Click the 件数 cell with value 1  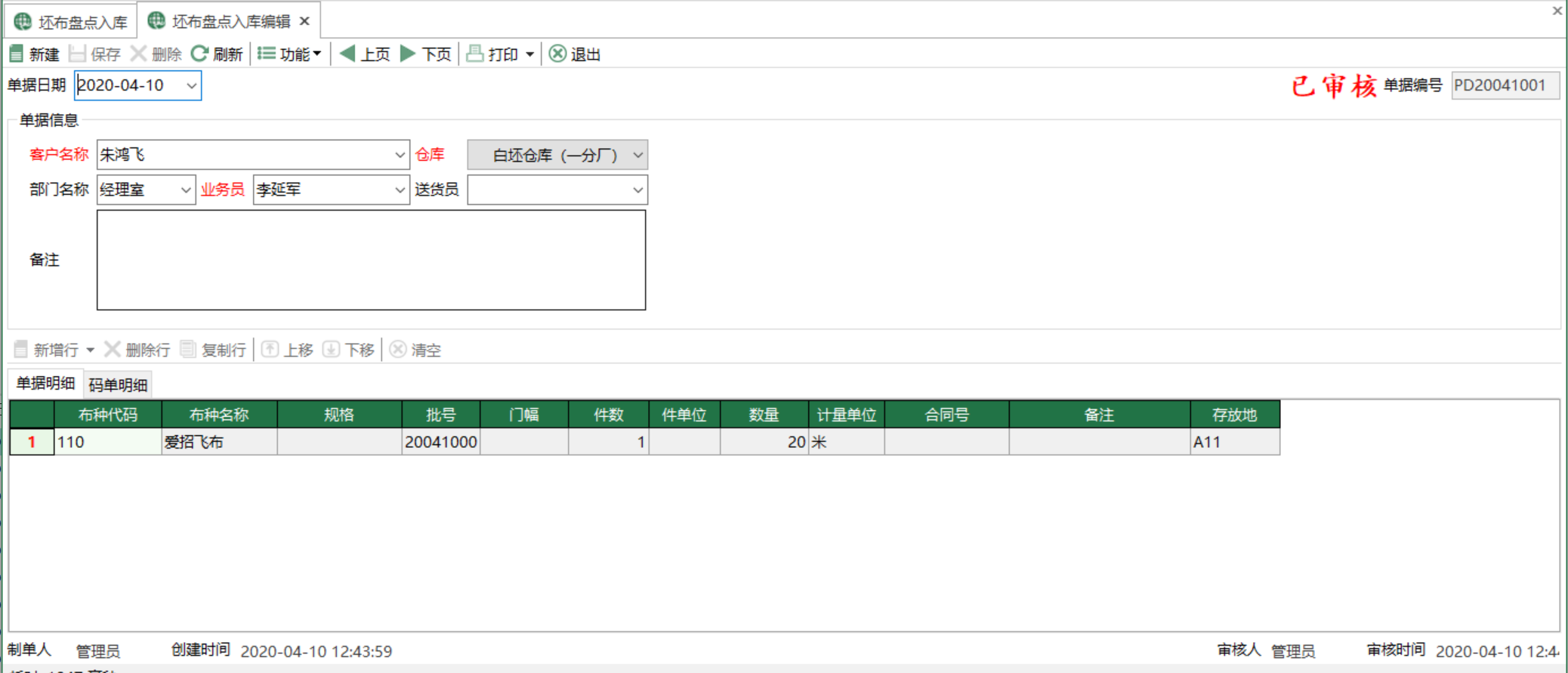[609, 442]
